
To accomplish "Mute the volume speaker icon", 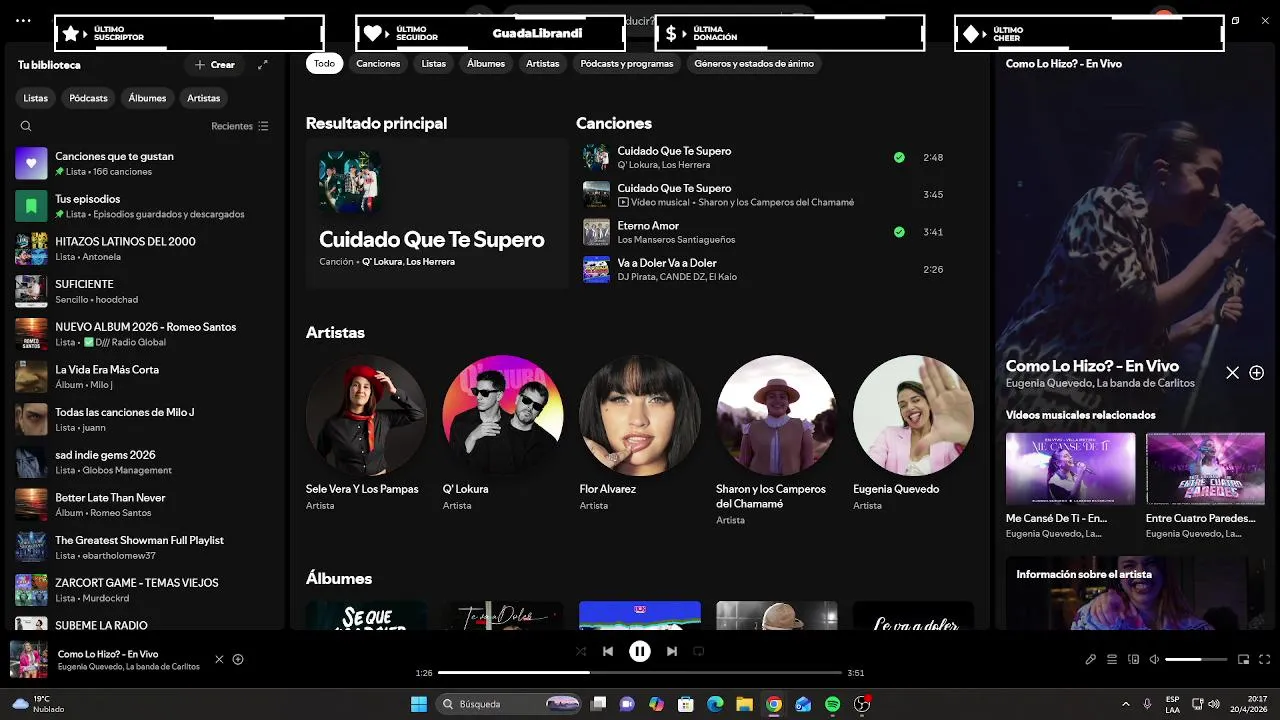I will pos(1154,659).
